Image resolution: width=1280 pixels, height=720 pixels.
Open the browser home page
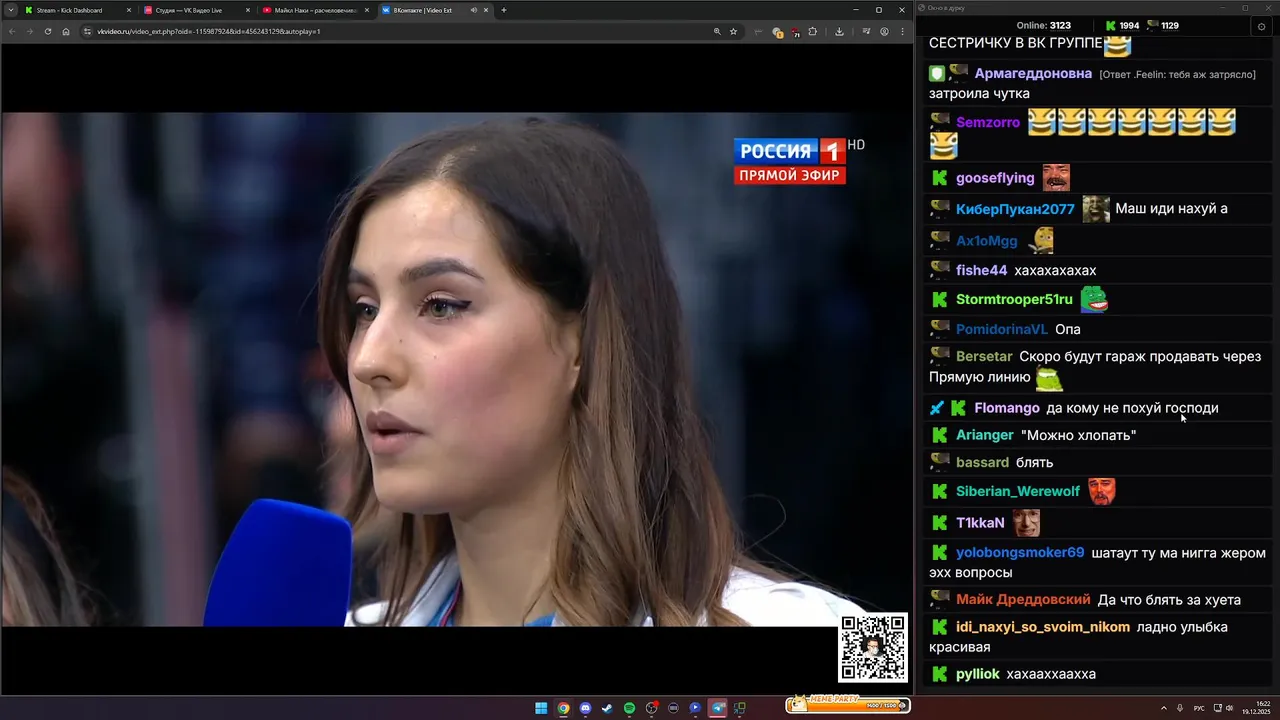(x=66, y=31)
